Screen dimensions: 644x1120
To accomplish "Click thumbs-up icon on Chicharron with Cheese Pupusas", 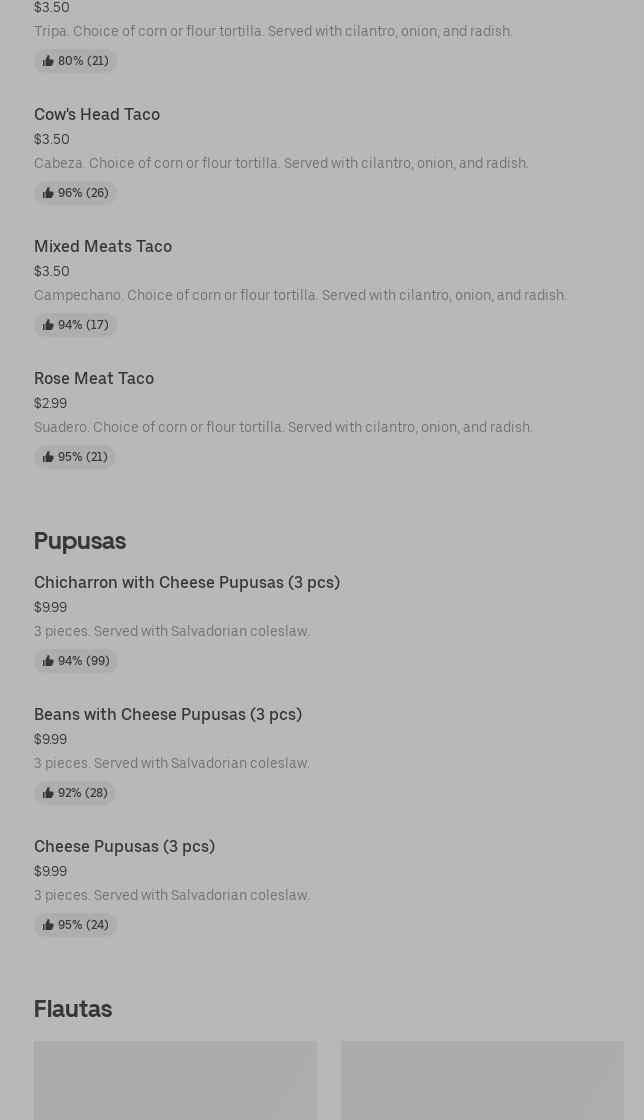I will (x=48, y=661).
